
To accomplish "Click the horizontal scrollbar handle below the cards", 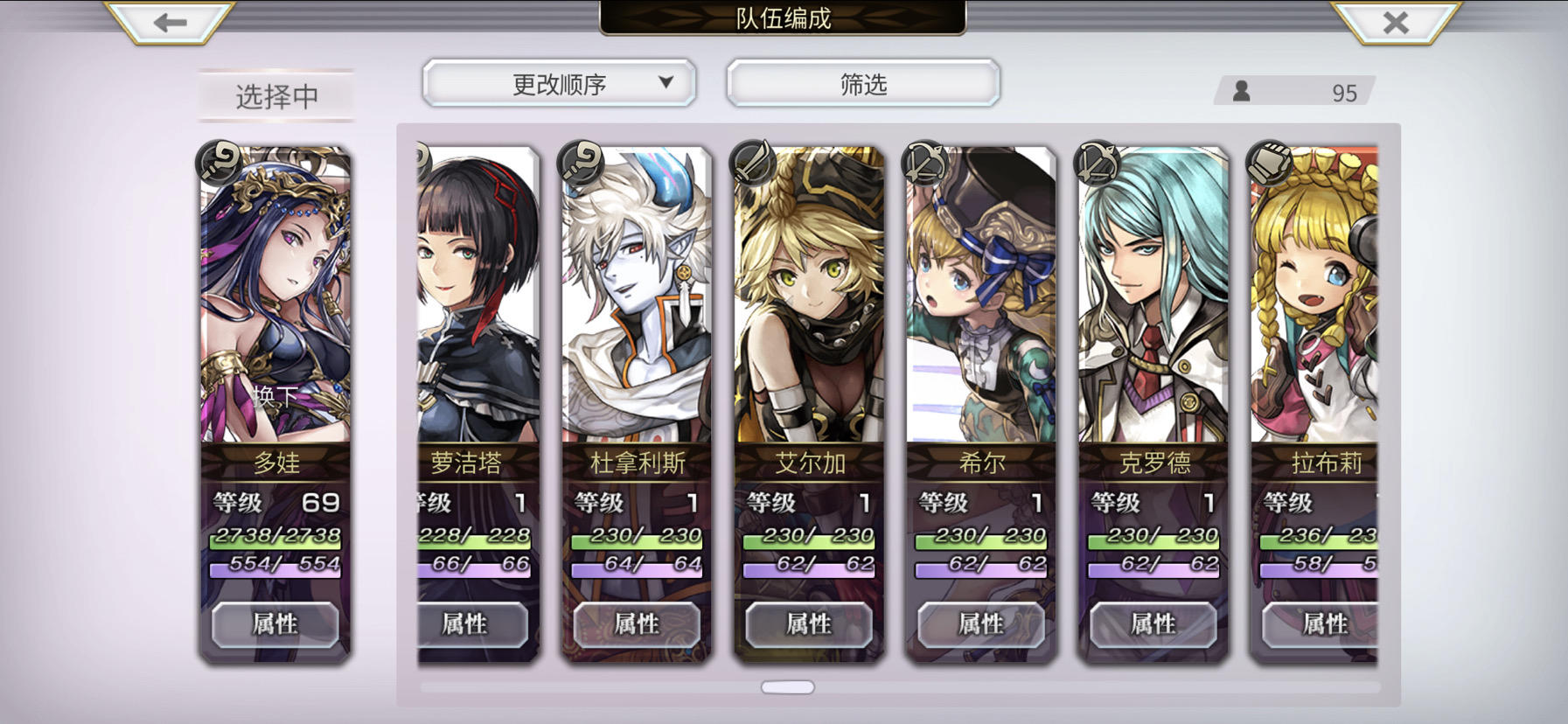I will [x=788, y=687].
